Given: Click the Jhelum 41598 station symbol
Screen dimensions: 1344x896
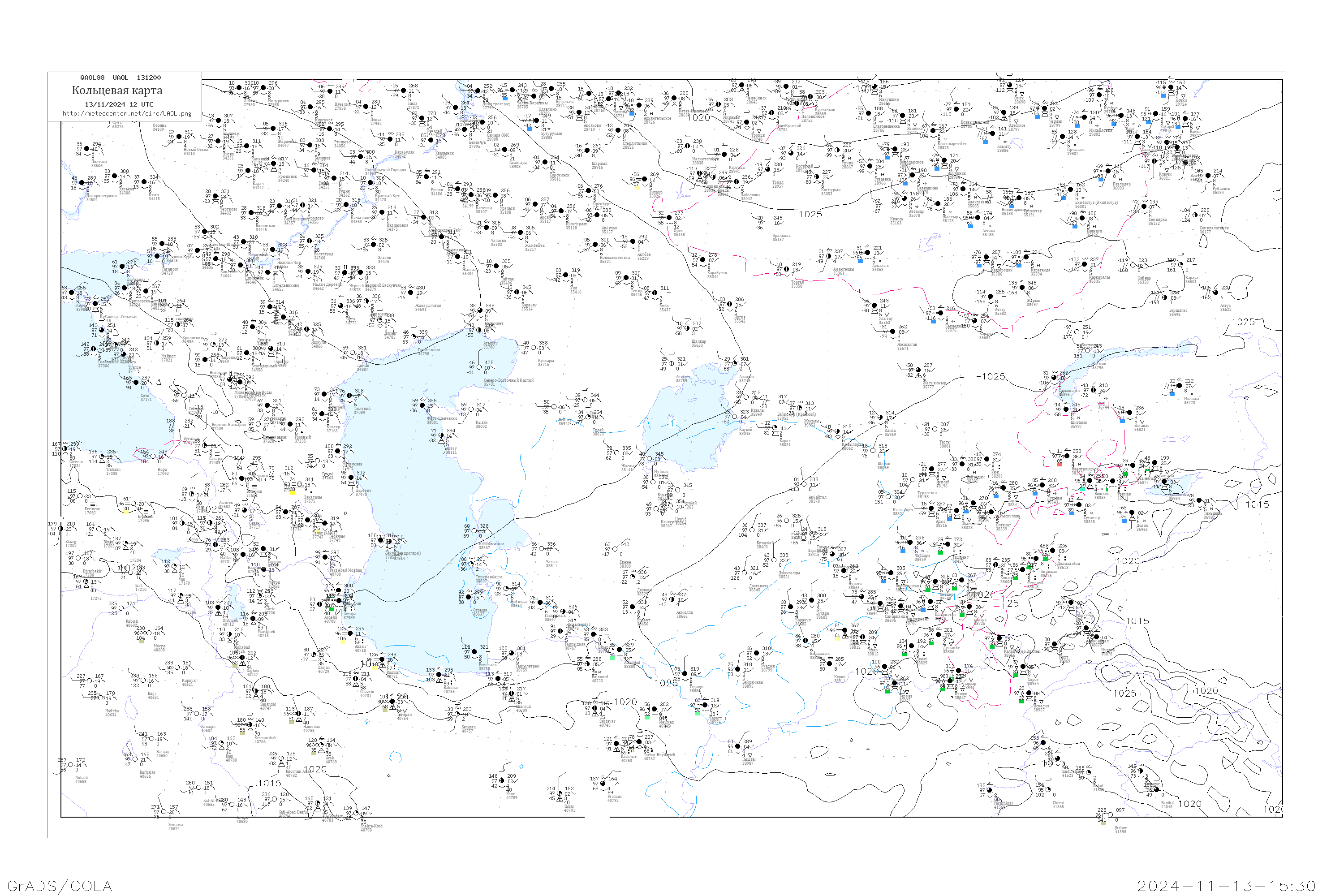Looking at the screenshot, I should point(1110,814).
